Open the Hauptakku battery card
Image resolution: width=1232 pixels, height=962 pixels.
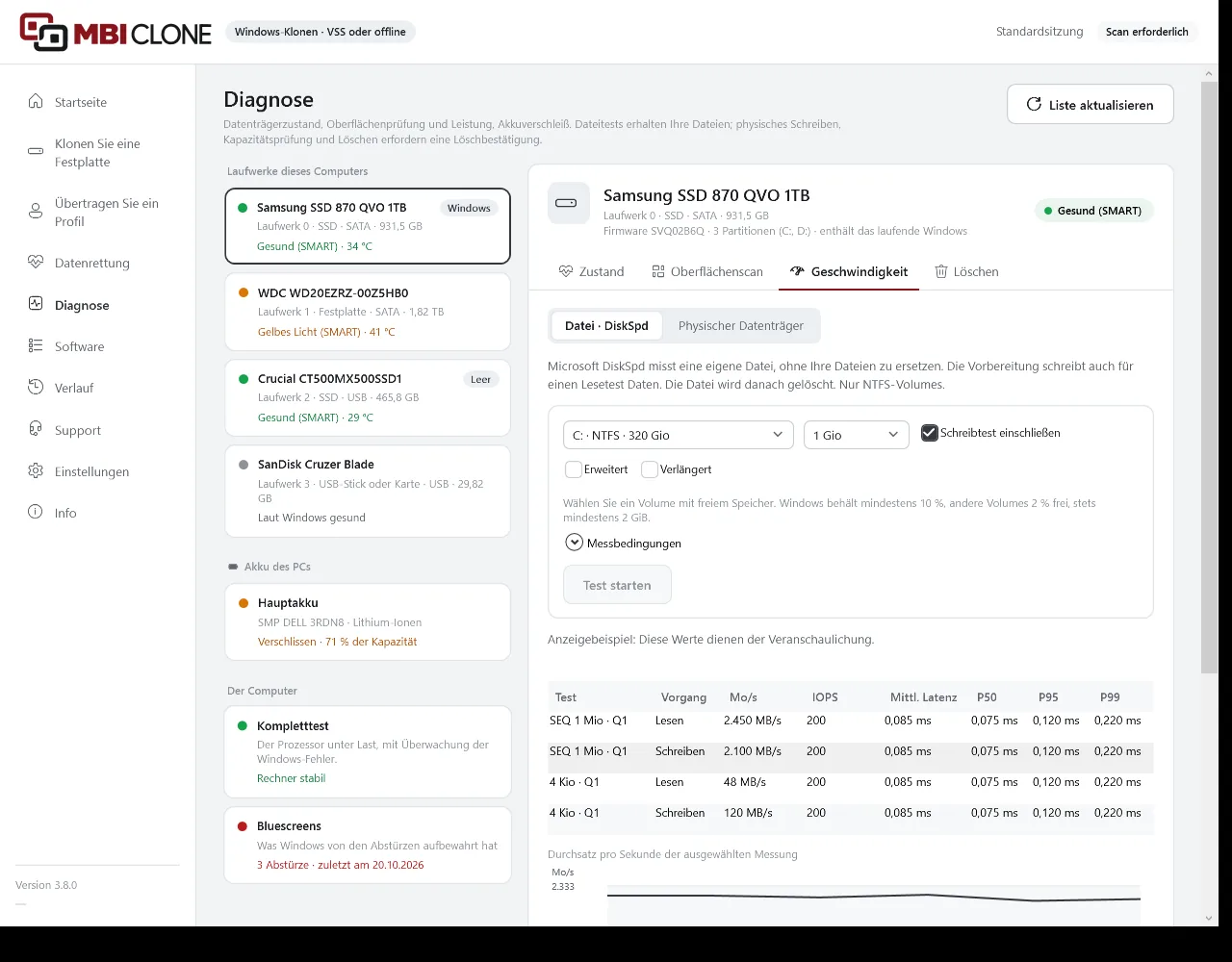coord(368,622)
